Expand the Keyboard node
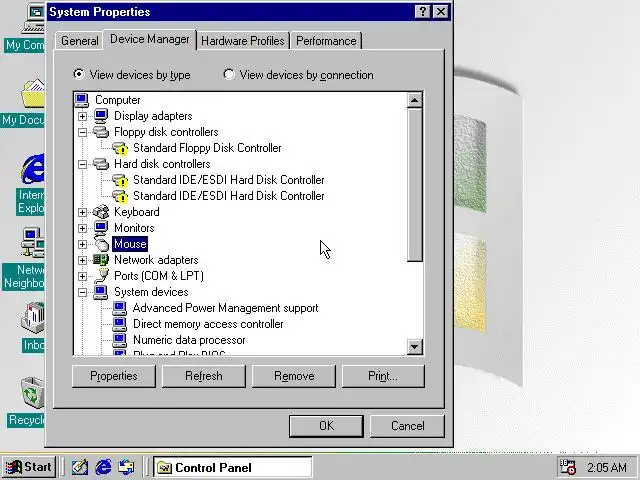The image size is (640, 480). [82, 212]
